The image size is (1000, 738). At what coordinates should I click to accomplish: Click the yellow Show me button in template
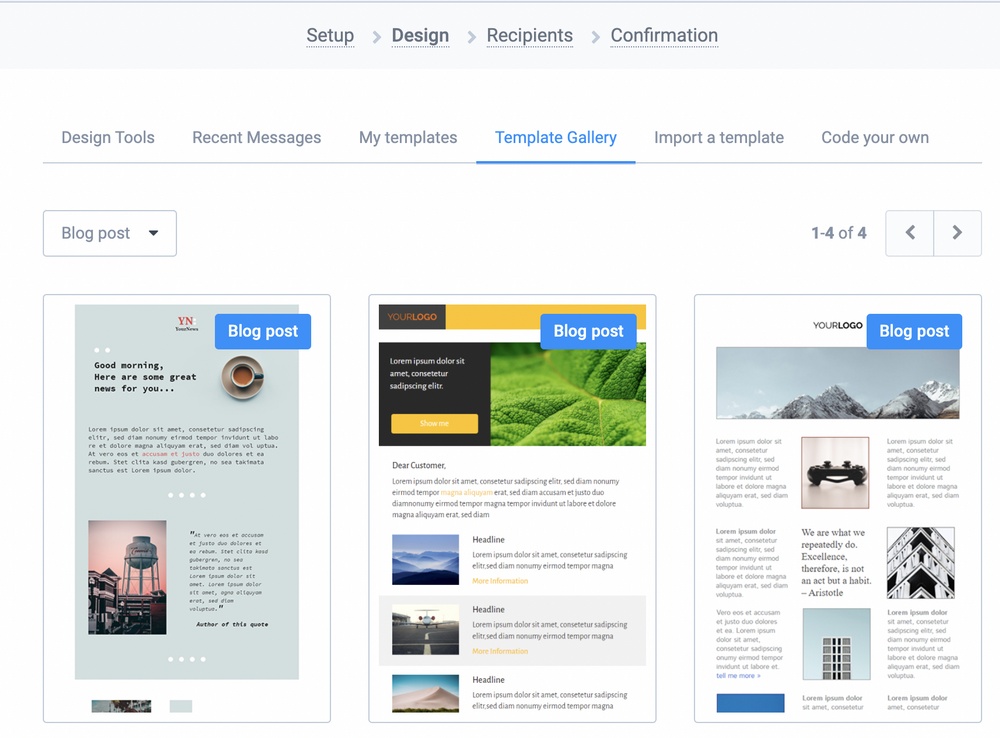tap(434, 424)
